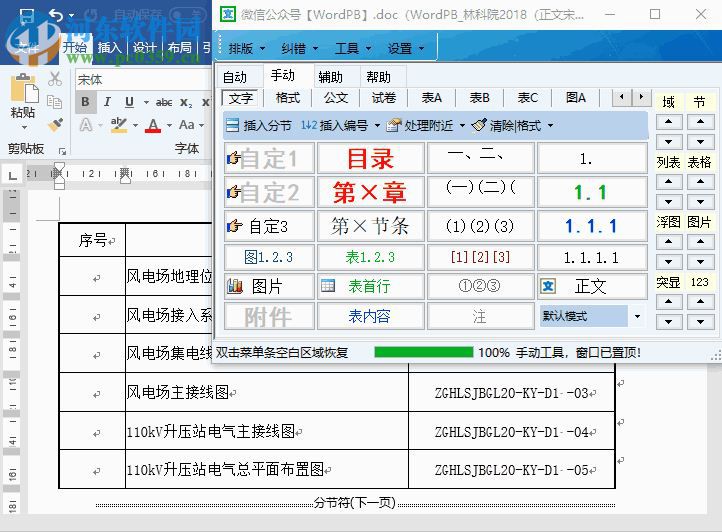
Task: Click down arrow below 表格 label
Action: point(700,201)
